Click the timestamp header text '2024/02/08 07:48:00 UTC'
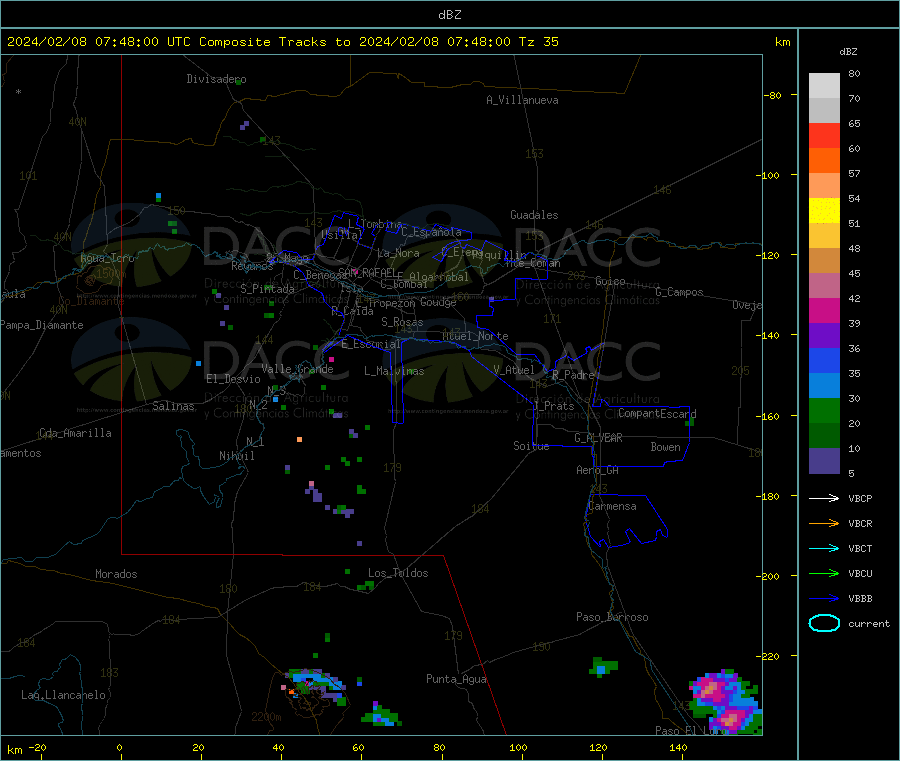900x761 pixels. click(98, 42)
